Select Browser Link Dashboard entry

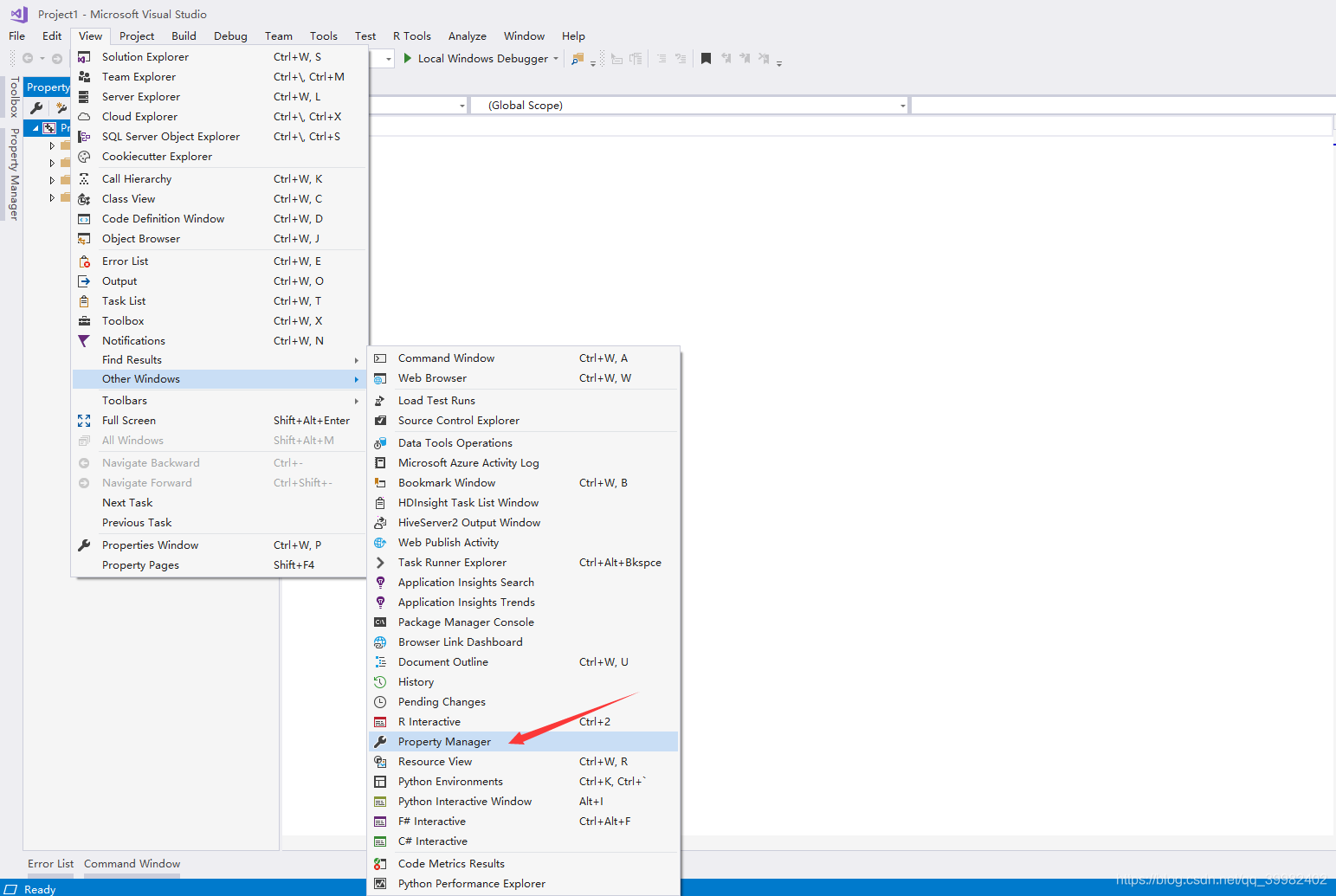click(x=524, y=642)
